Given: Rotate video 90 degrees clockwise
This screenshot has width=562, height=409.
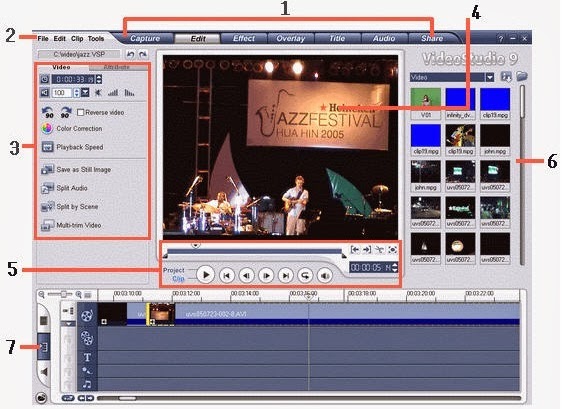Looking at the screenshot, I should tap(66, 112).
